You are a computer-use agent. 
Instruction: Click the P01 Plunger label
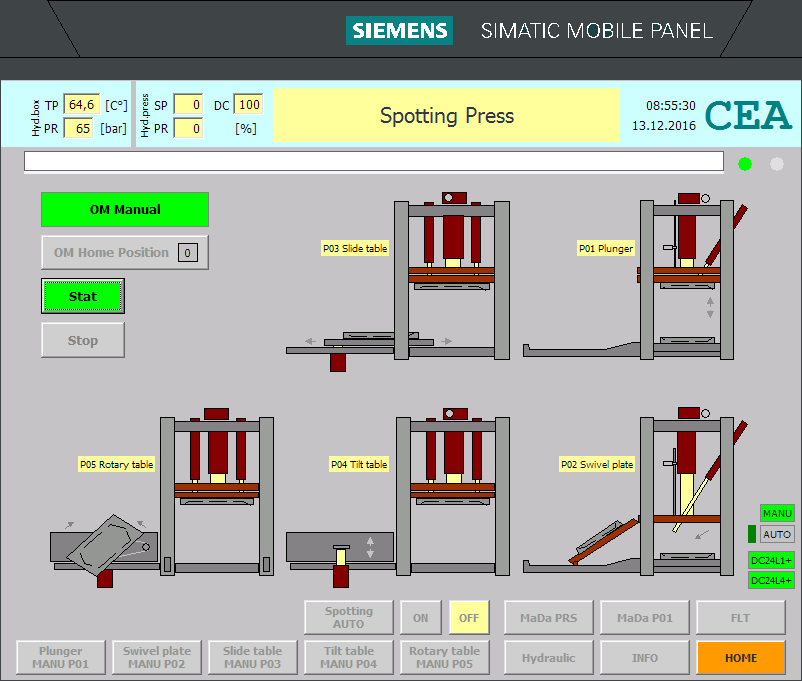pyautogui.click(x=606, y=248)
